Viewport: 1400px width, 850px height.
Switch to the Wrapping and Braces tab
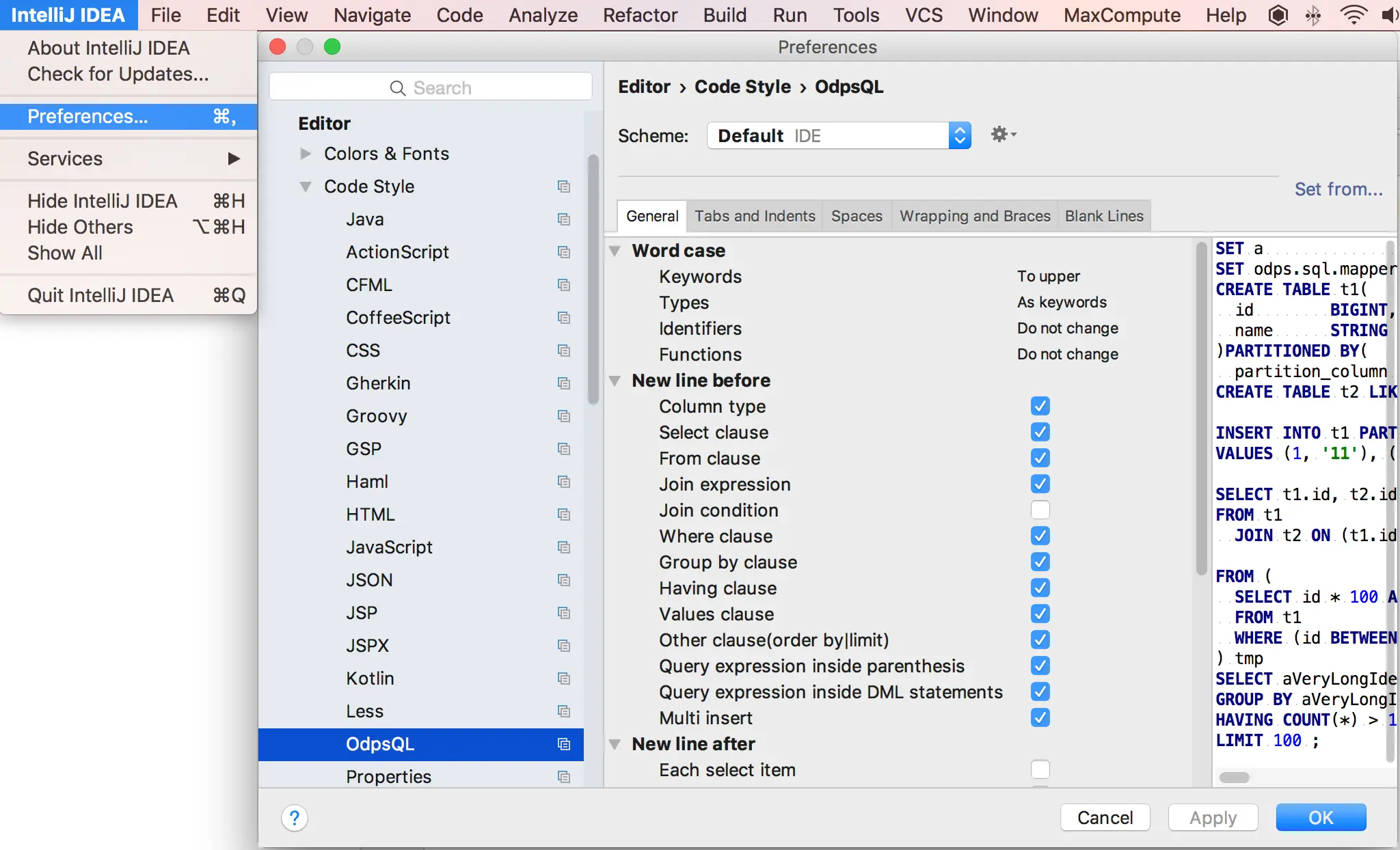tap(974, 216)
